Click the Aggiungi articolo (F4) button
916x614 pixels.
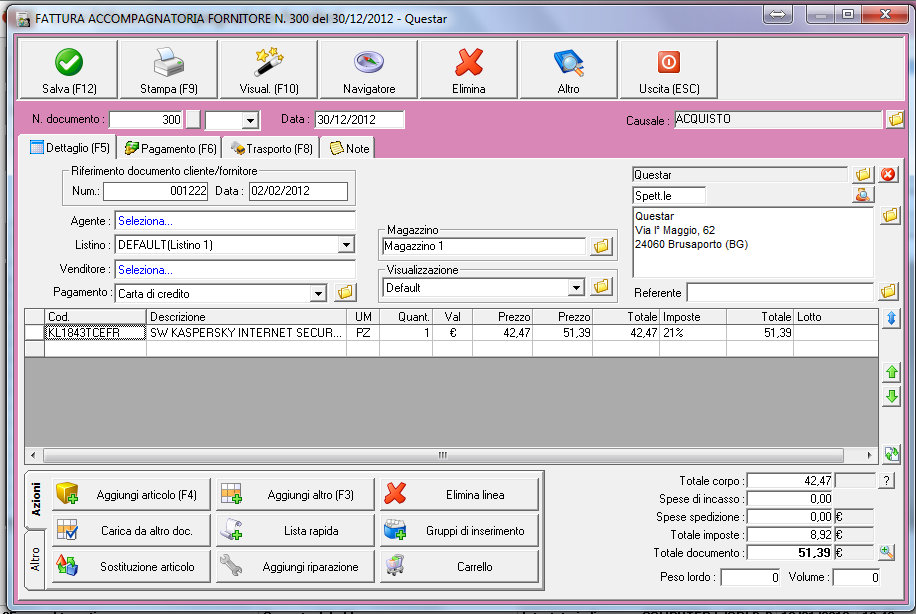(x=132, y=494)
